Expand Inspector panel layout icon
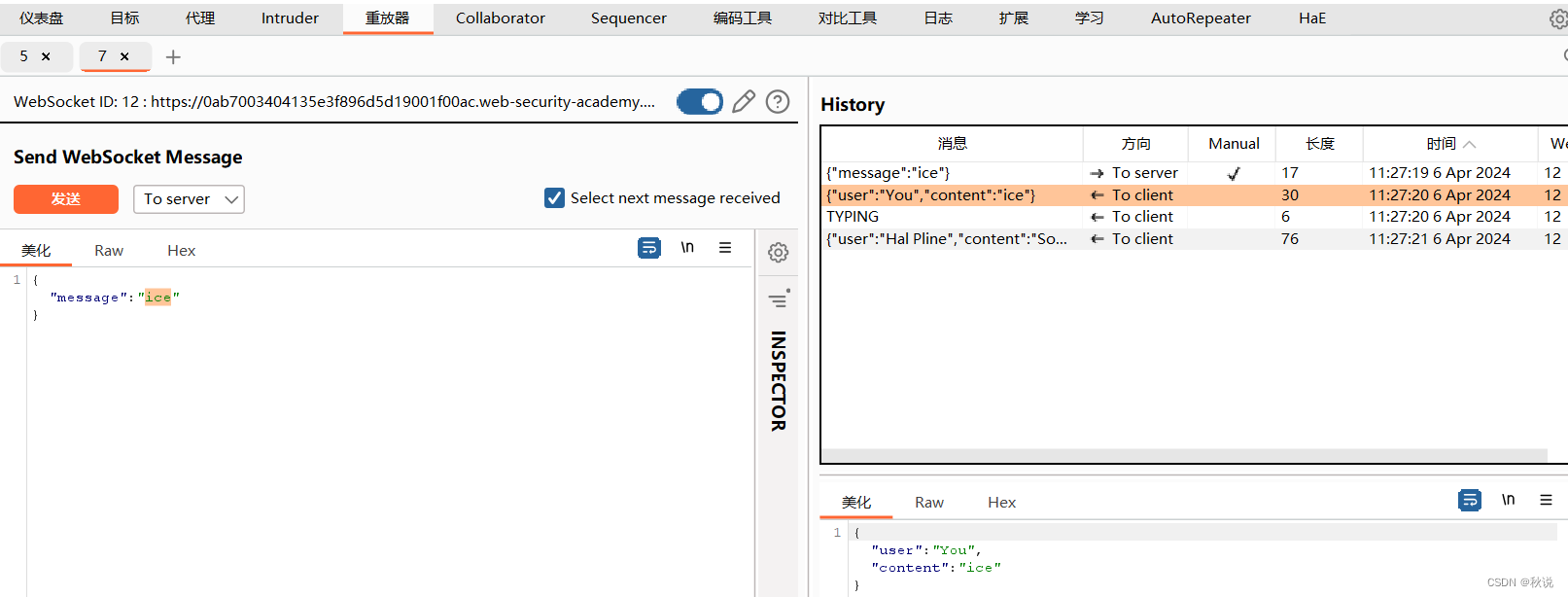This screenshot has height=597, width=1568. coord(778,298)
